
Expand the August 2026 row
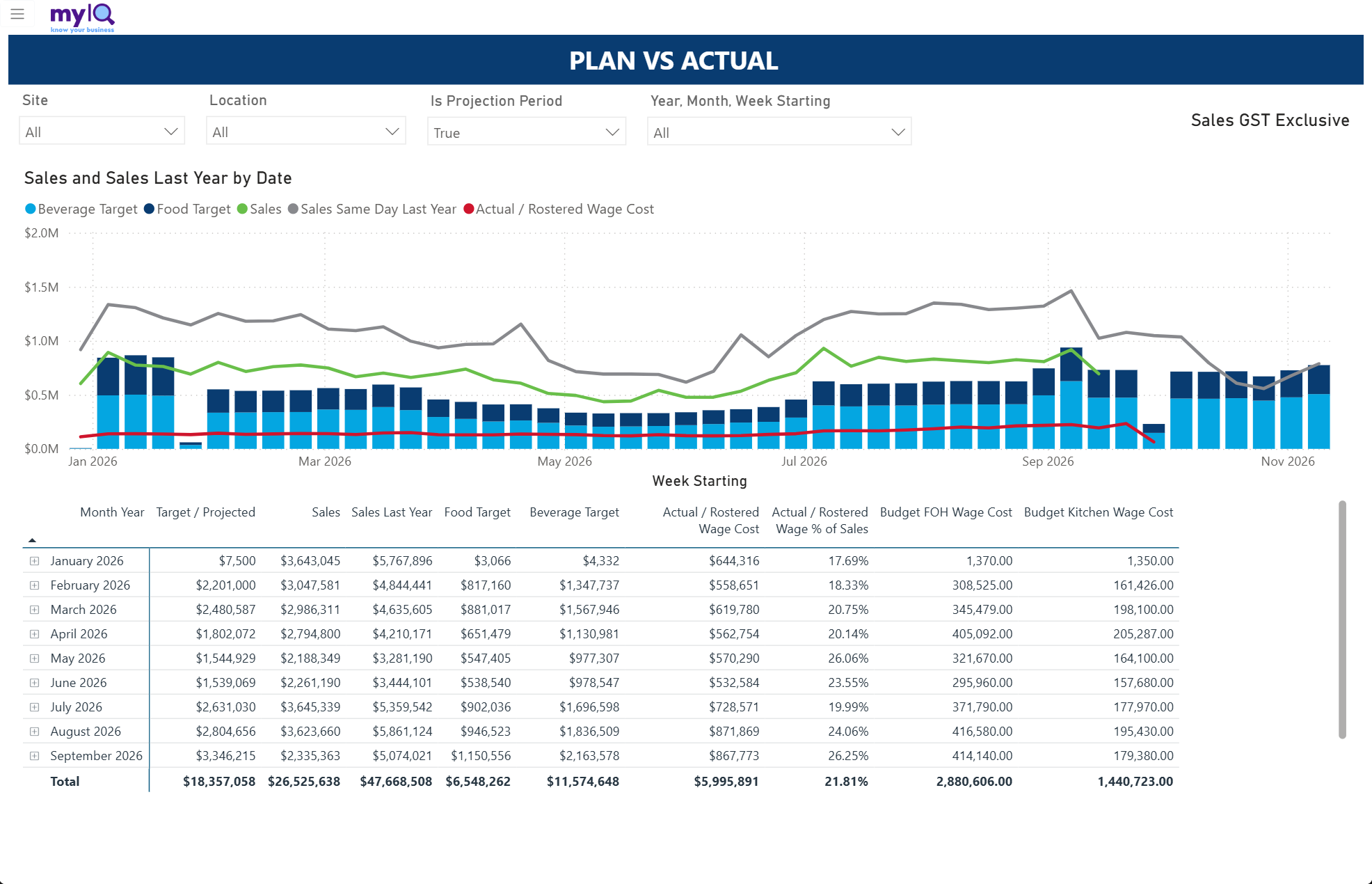34,732
